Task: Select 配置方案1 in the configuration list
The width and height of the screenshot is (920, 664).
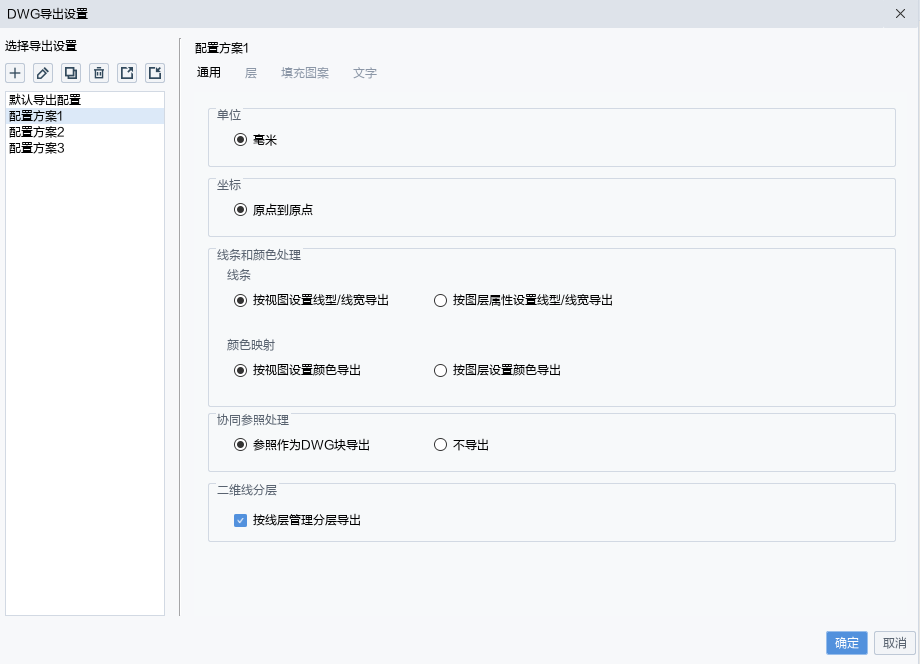Action: [85, 116]
